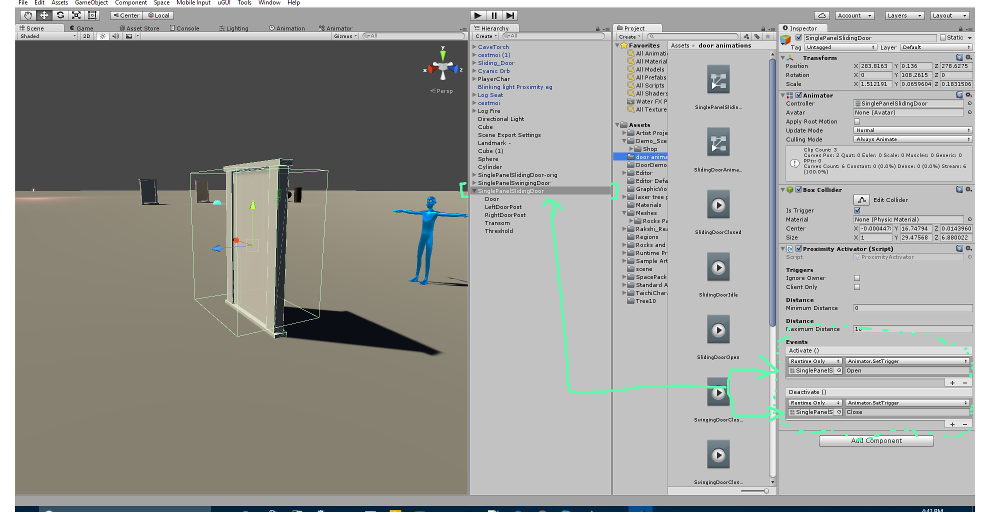Enable Client Only checkbox
Image resolution: width=990 pixels, height=512 pixels.
(857, 287)
